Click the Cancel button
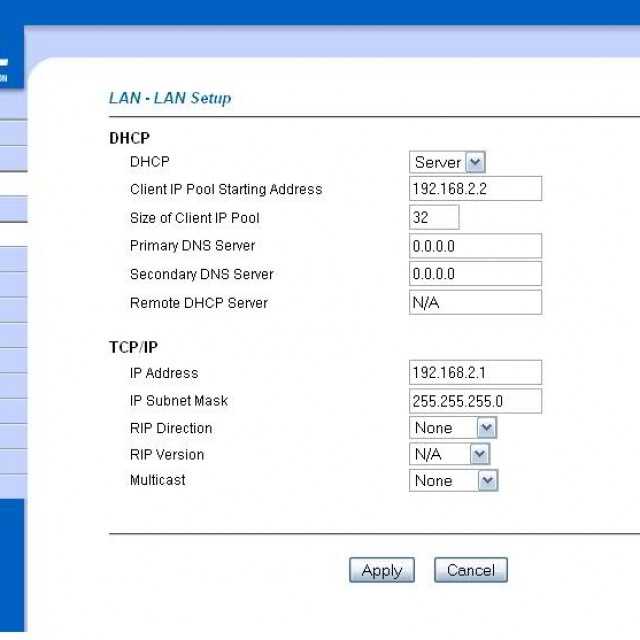 [x=471, y=570]
